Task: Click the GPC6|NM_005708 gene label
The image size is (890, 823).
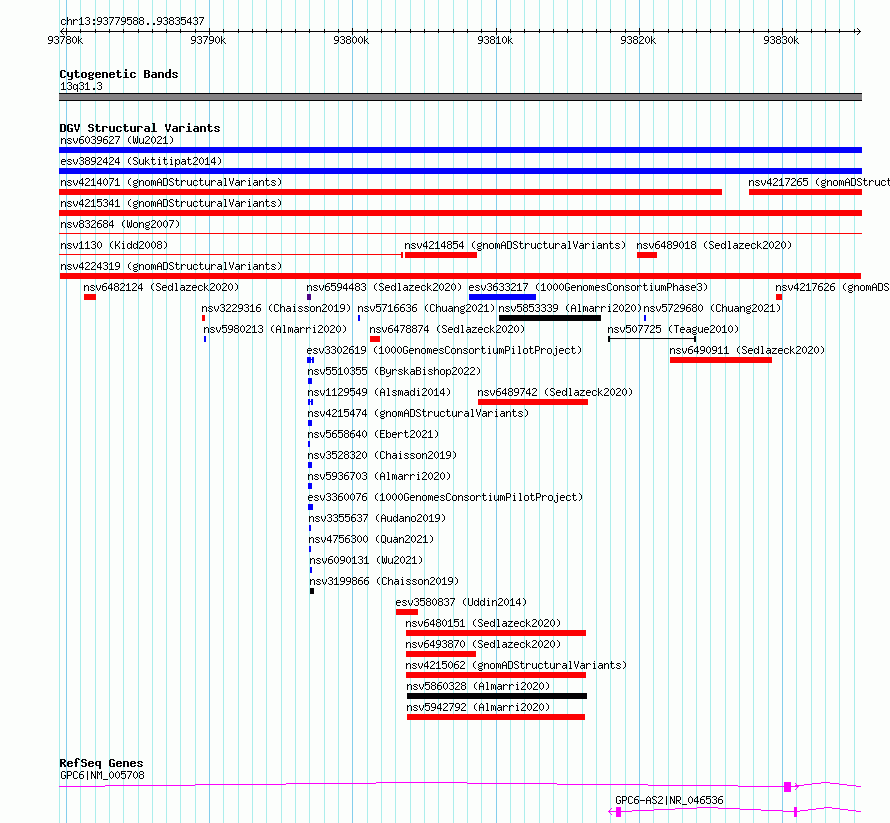Action: tap(102, 775)
